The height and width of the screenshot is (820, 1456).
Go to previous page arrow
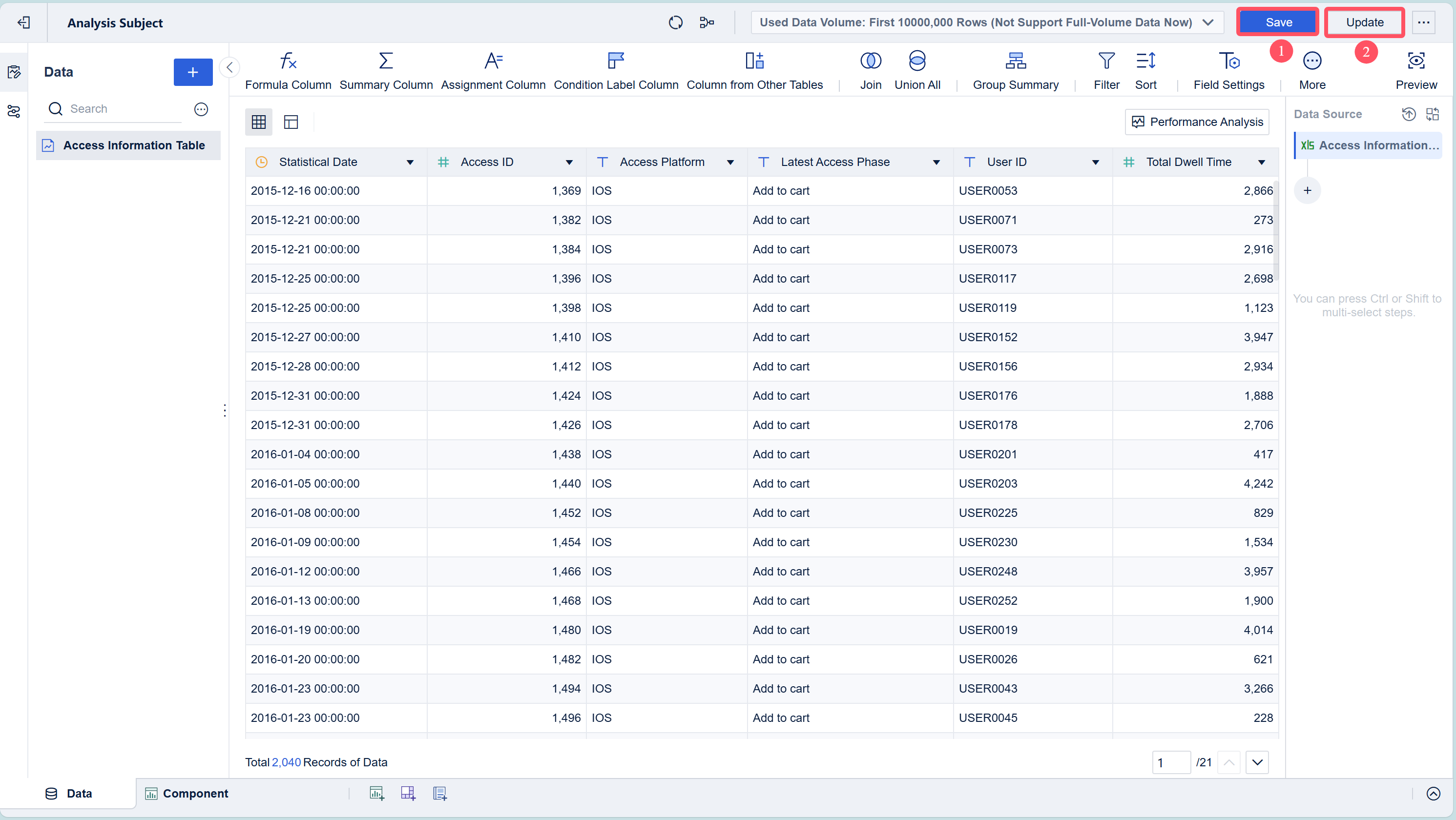tap(1229, 762)
